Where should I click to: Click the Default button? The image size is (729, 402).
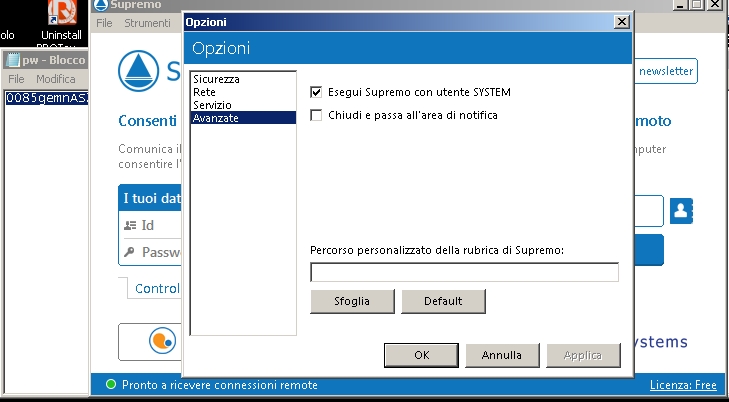(443, 301)
